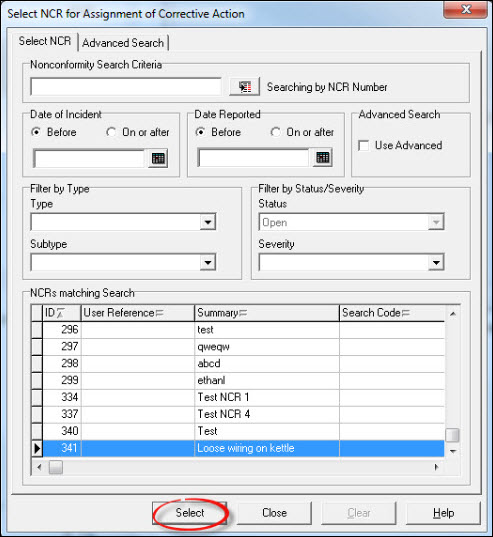Open the Select NCR tab
Screen dimensions: 493x537
pyautogui.click(x=45, y=41)
